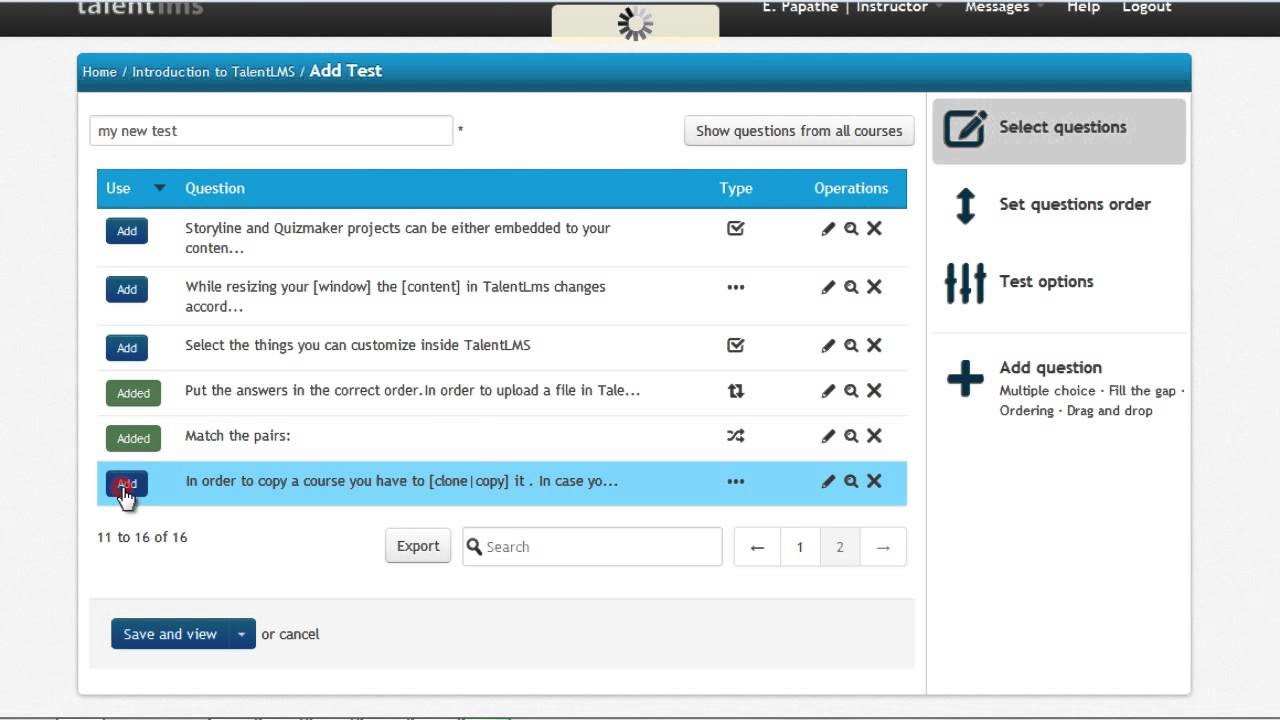Delete the Storyline and Quizmaker question
1280x720 pixels.
pyautogui.click(x=874, y=229)
